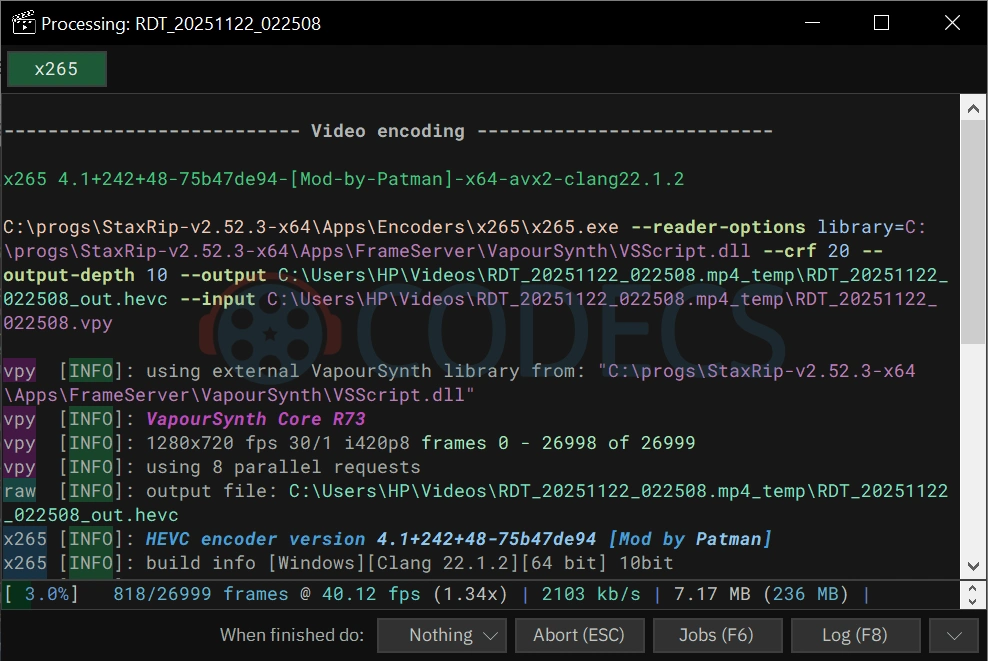The width and height of the screenshot is (988, 661).
Task: Click the status line stepper up arrow
Action: pos(972,589)
